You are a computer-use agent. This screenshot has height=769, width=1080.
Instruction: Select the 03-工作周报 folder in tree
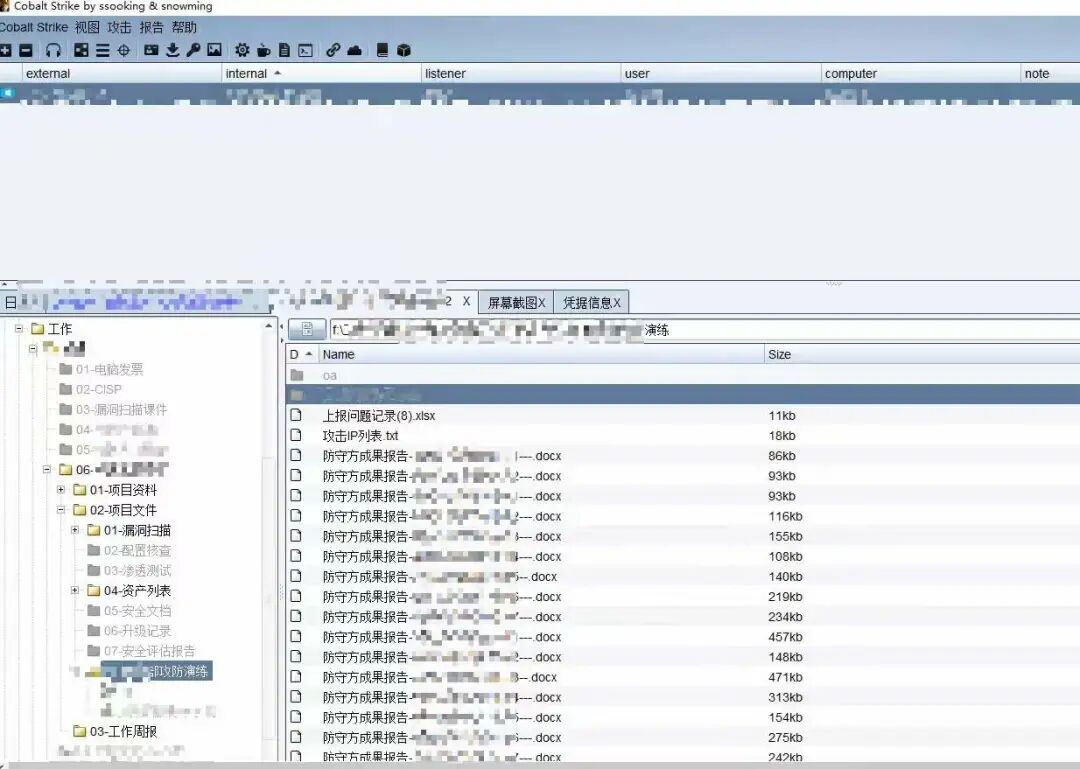(115, 731)
